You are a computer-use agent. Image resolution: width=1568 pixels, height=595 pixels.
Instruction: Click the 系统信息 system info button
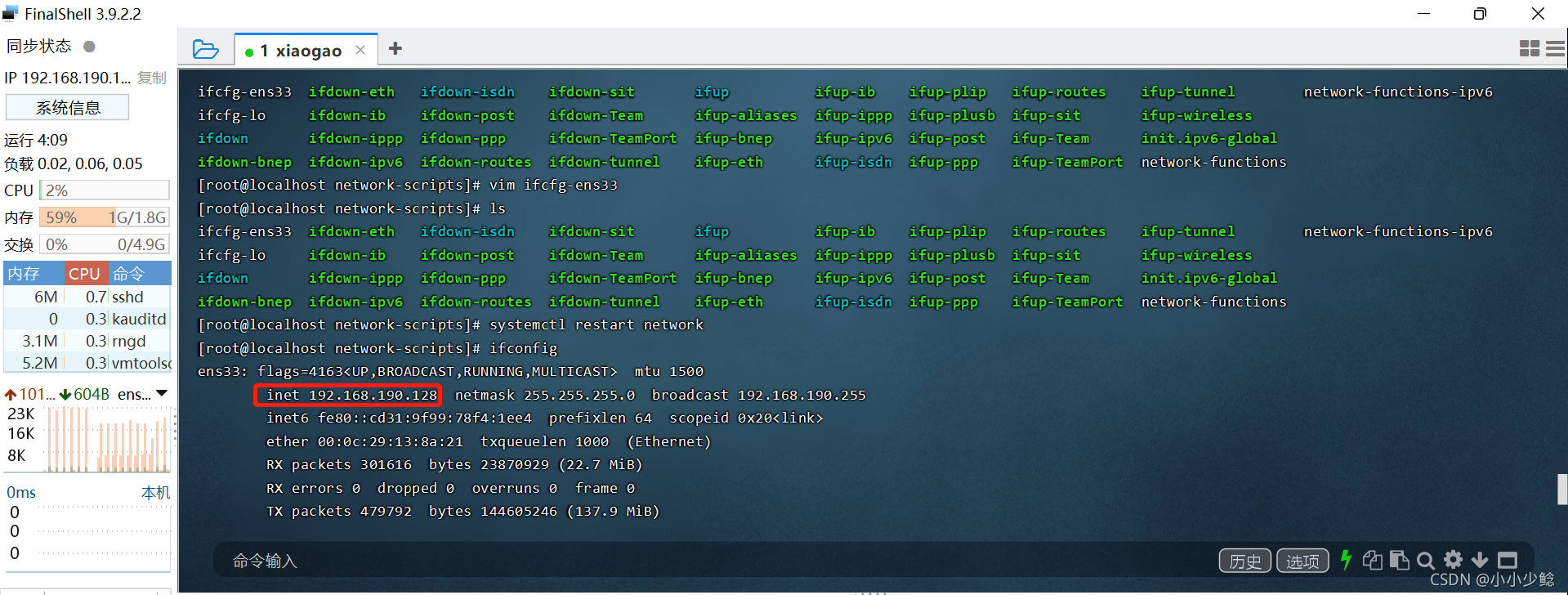click(68, 108)
